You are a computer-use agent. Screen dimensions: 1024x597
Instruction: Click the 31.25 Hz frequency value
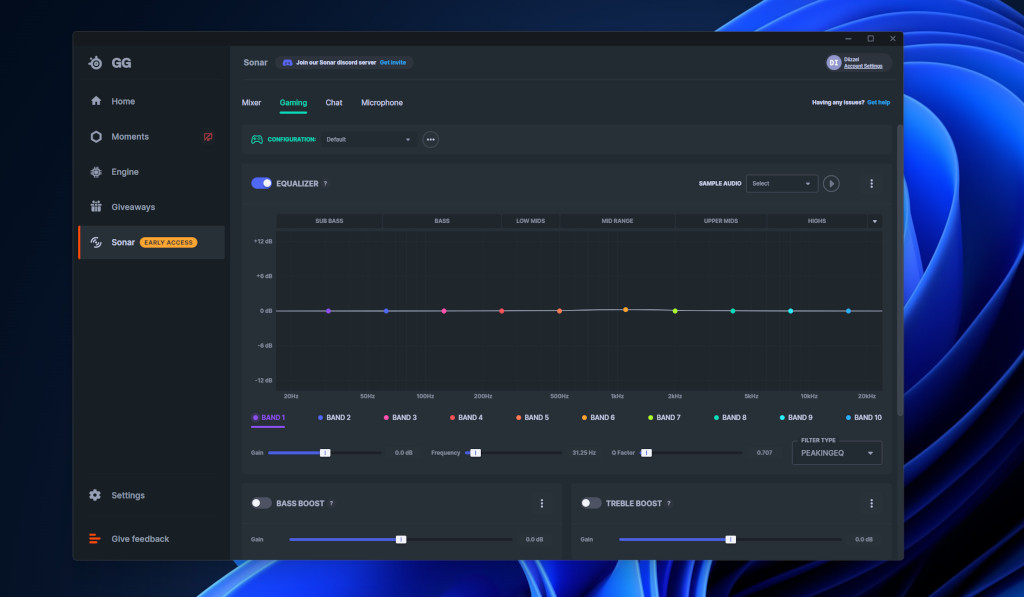[x=584, y=453]
